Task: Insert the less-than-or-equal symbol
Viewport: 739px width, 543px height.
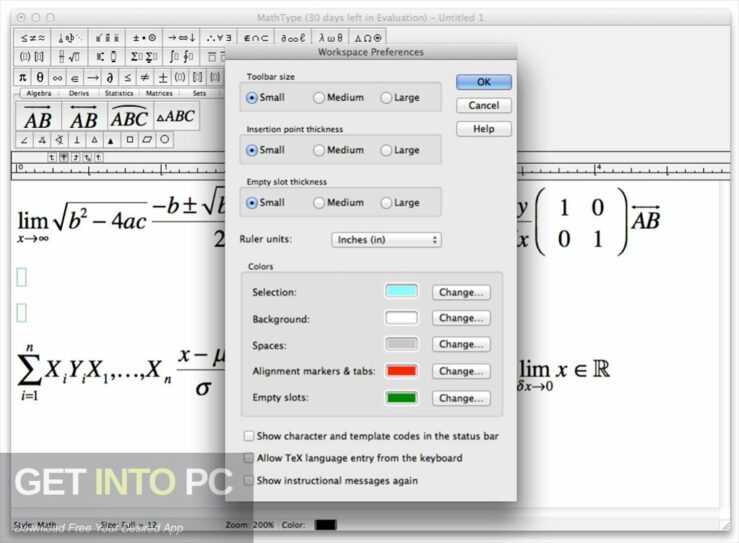Action: click(127, 77)
